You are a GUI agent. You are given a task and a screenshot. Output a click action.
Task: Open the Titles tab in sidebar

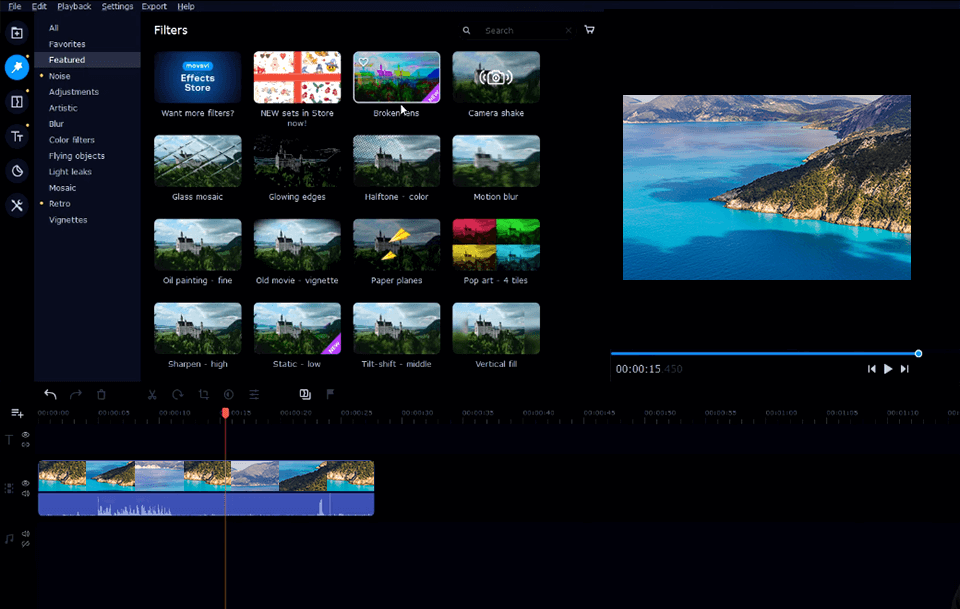click(x=17, y=136)
